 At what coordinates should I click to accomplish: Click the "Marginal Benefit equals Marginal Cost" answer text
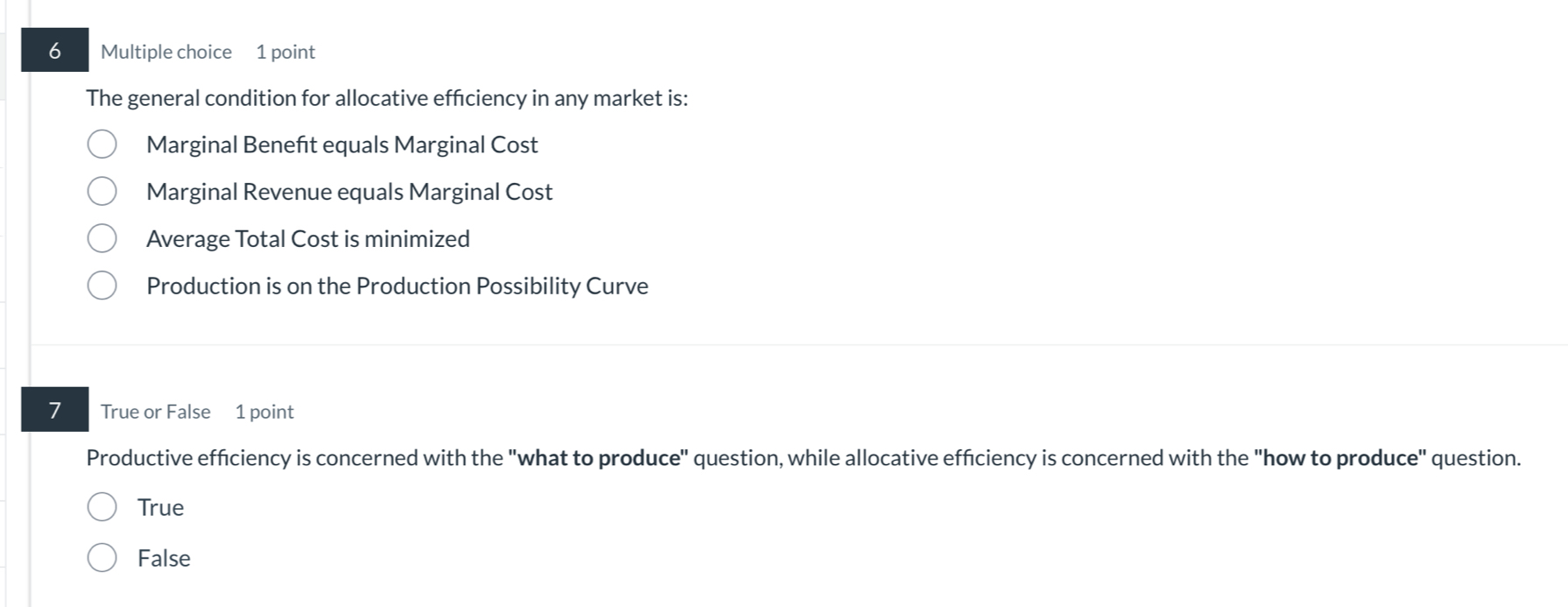(341, 145)
